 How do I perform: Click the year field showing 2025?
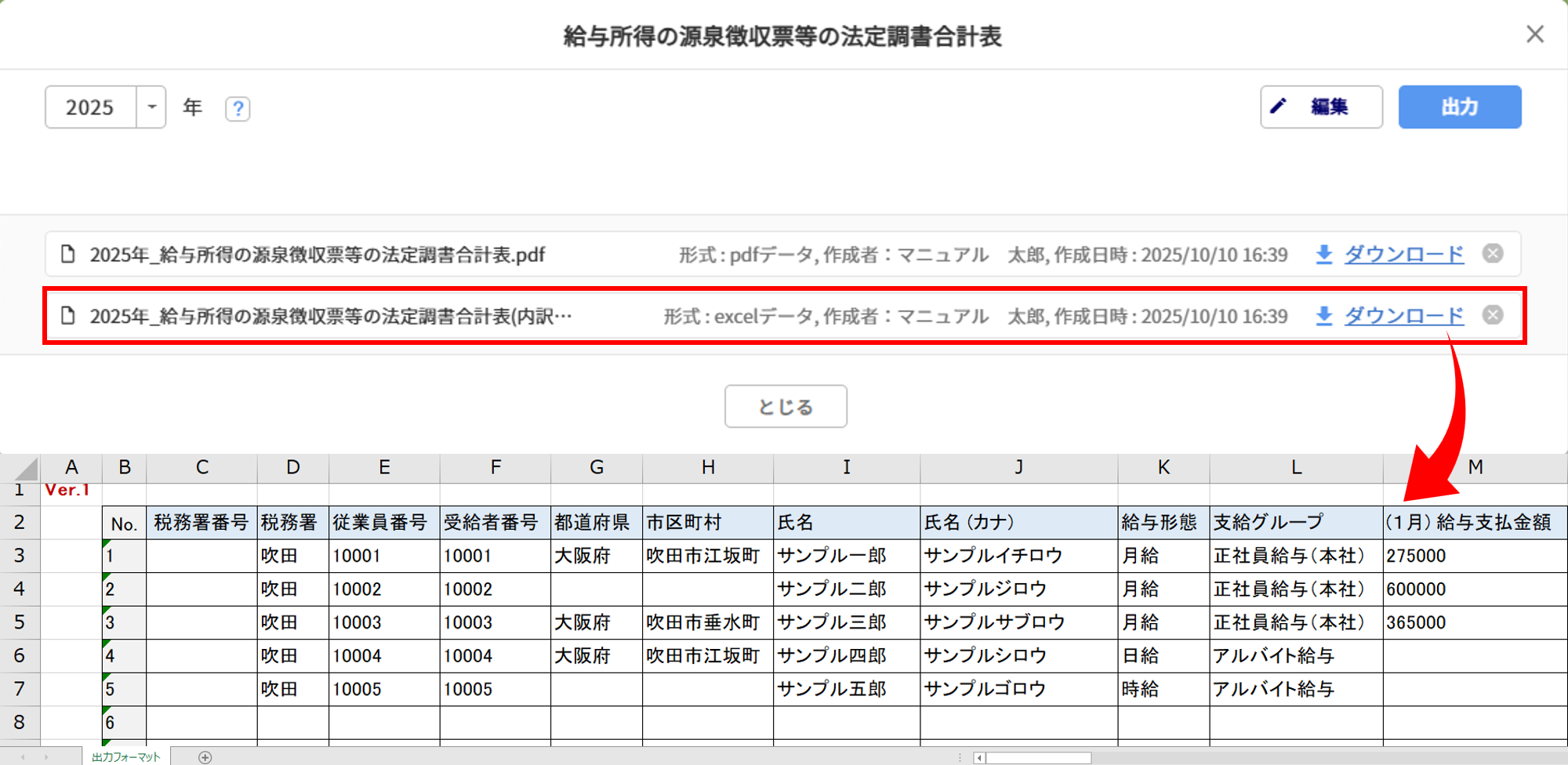tap(90, 107)
